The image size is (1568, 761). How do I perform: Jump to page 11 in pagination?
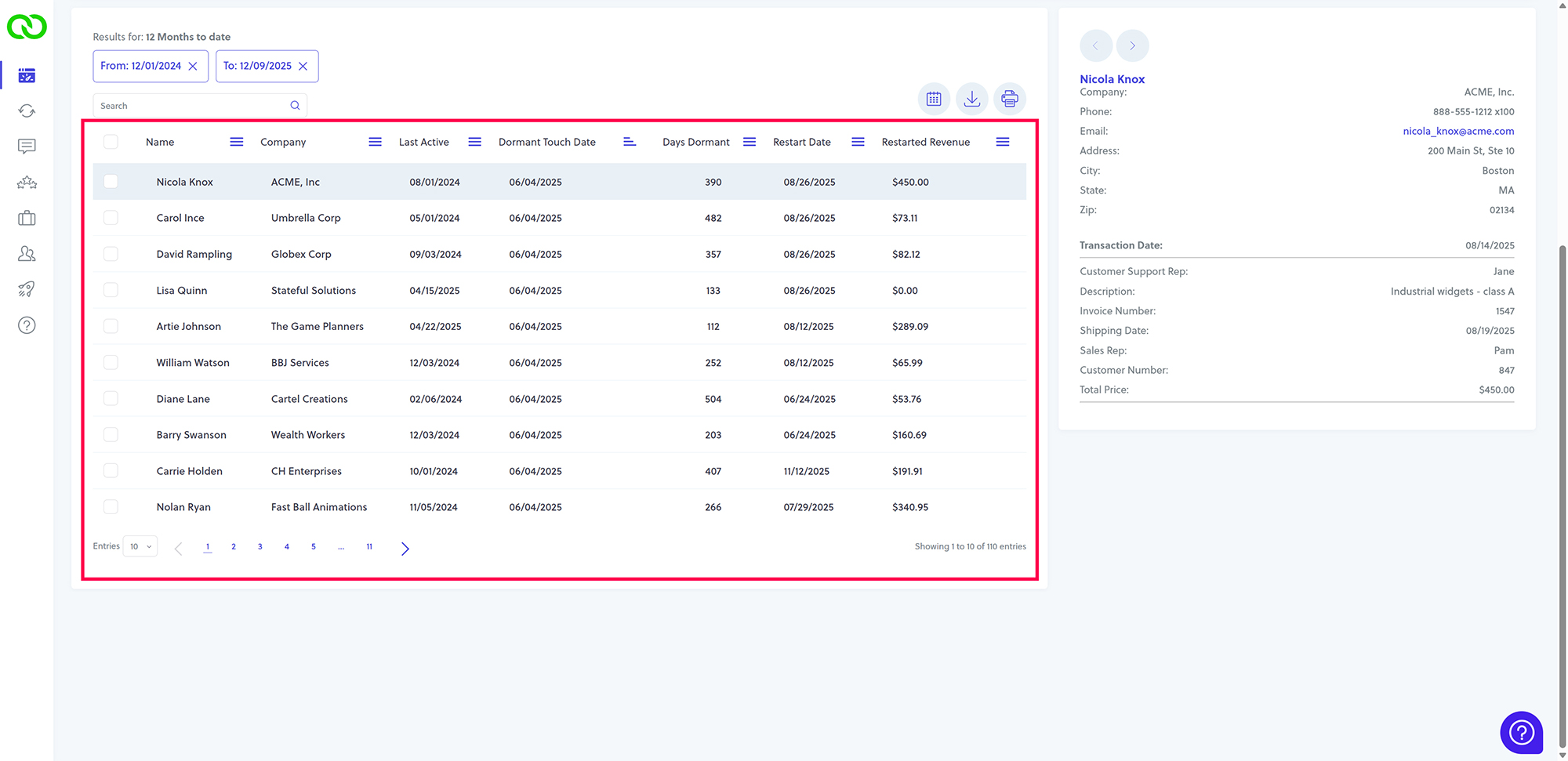pyautogui.click(x=369, y=547)
